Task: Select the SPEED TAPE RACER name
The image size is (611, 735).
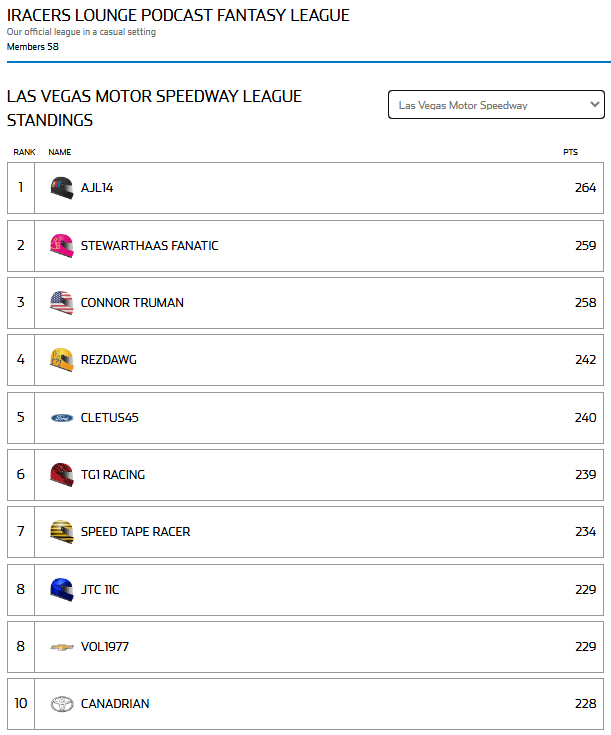Action: click(x=135, y=532)
